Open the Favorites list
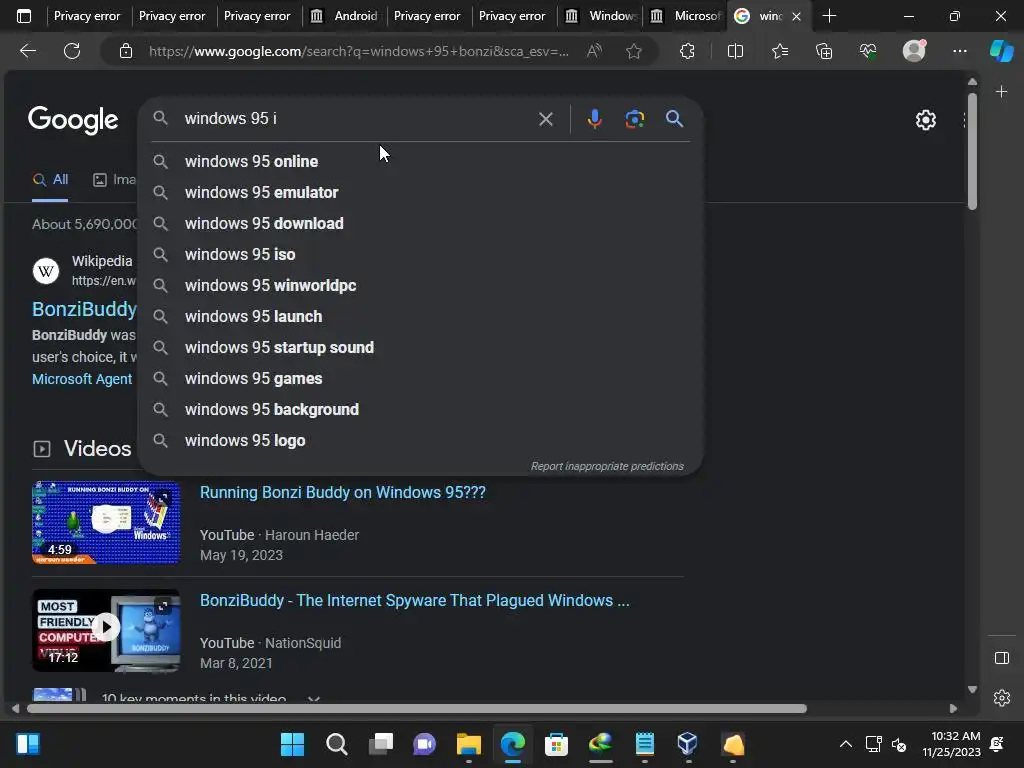 coord(780,51)
